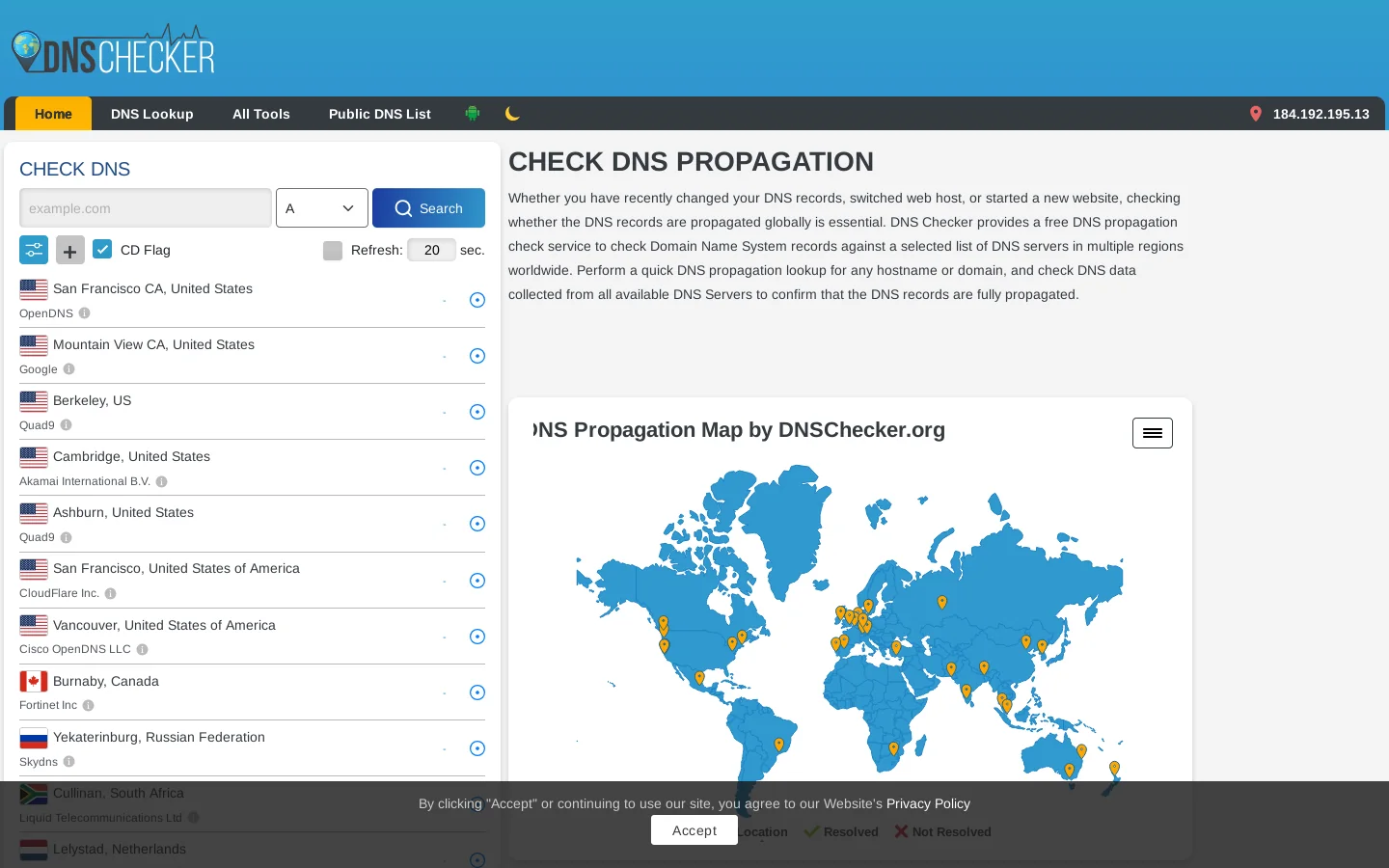
Task: Recheck Mountain View Google server icon
Action: (x=477, y=356)
